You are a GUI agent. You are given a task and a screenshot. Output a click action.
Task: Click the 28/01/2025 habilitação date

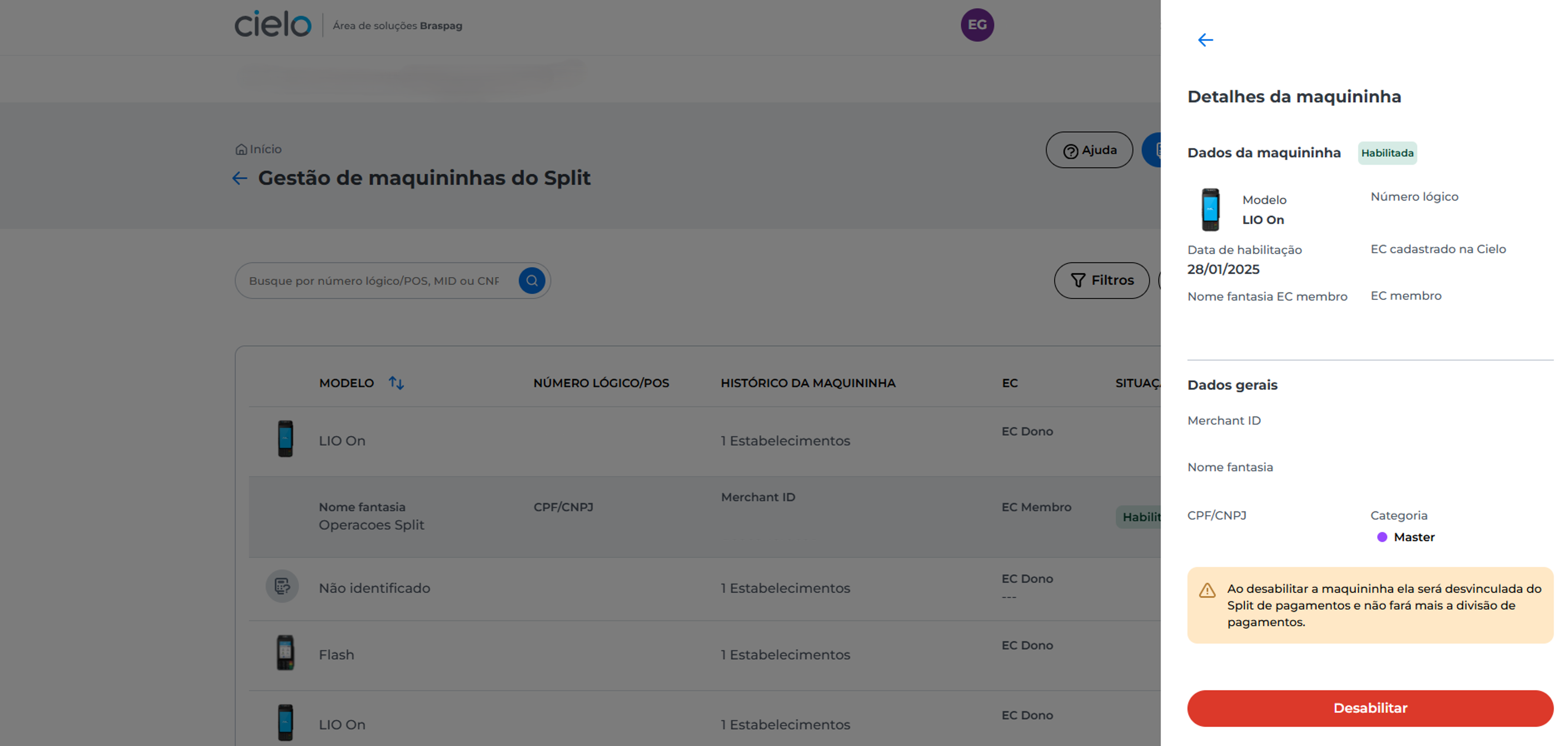point(1223,269)
